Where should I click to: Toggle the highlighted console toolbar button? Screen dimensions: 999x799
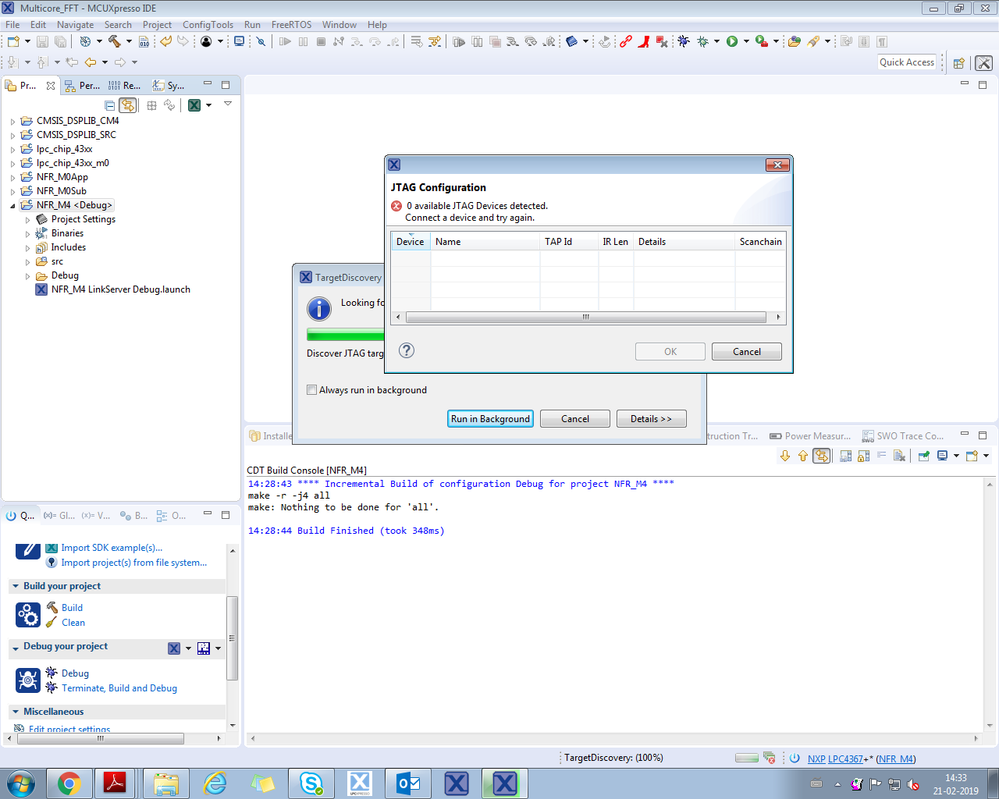pos(821,456)
